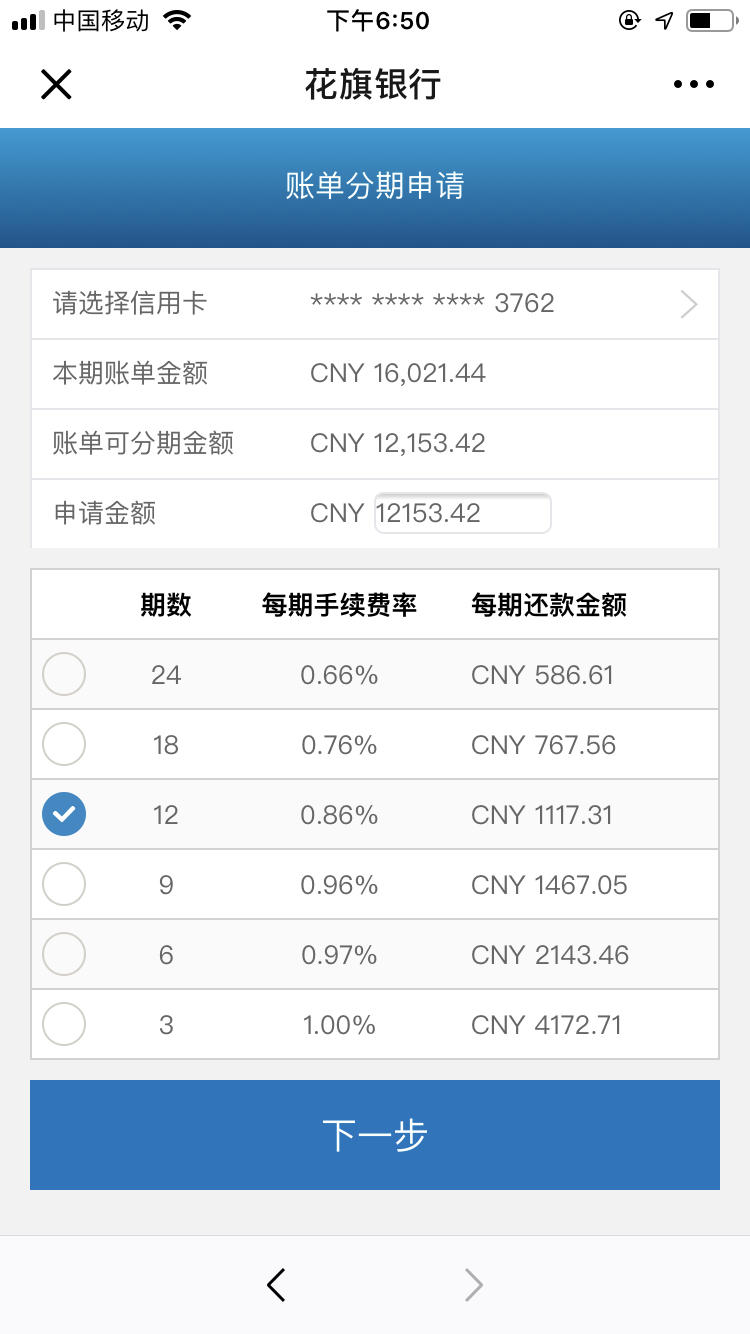The width and height of the screenshot is (750, 1334).
Task: Choose the 9 期 installment radio button
Action: pyautogui.click(x=64, y=884)
